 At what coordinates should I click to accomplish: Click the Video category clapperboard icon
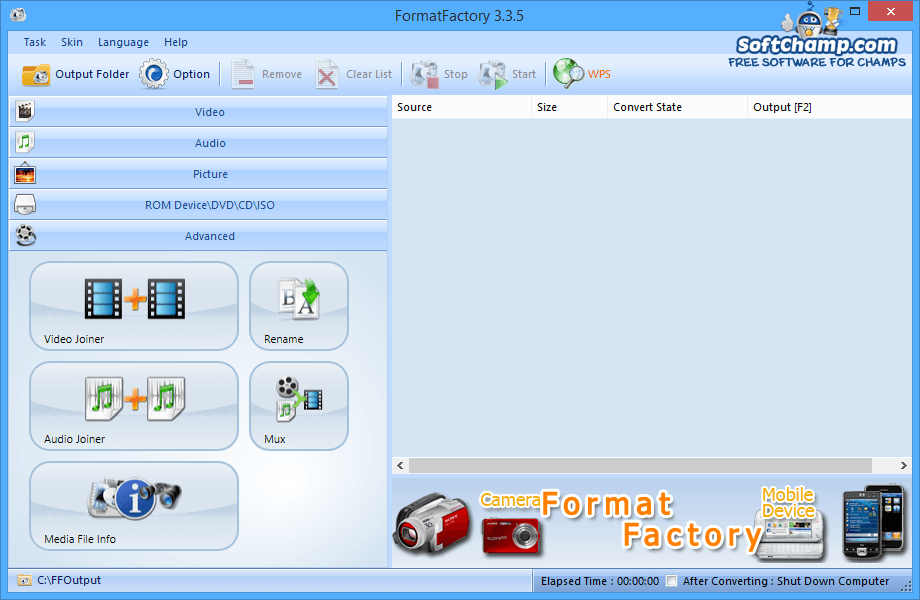tap(25, 111)
